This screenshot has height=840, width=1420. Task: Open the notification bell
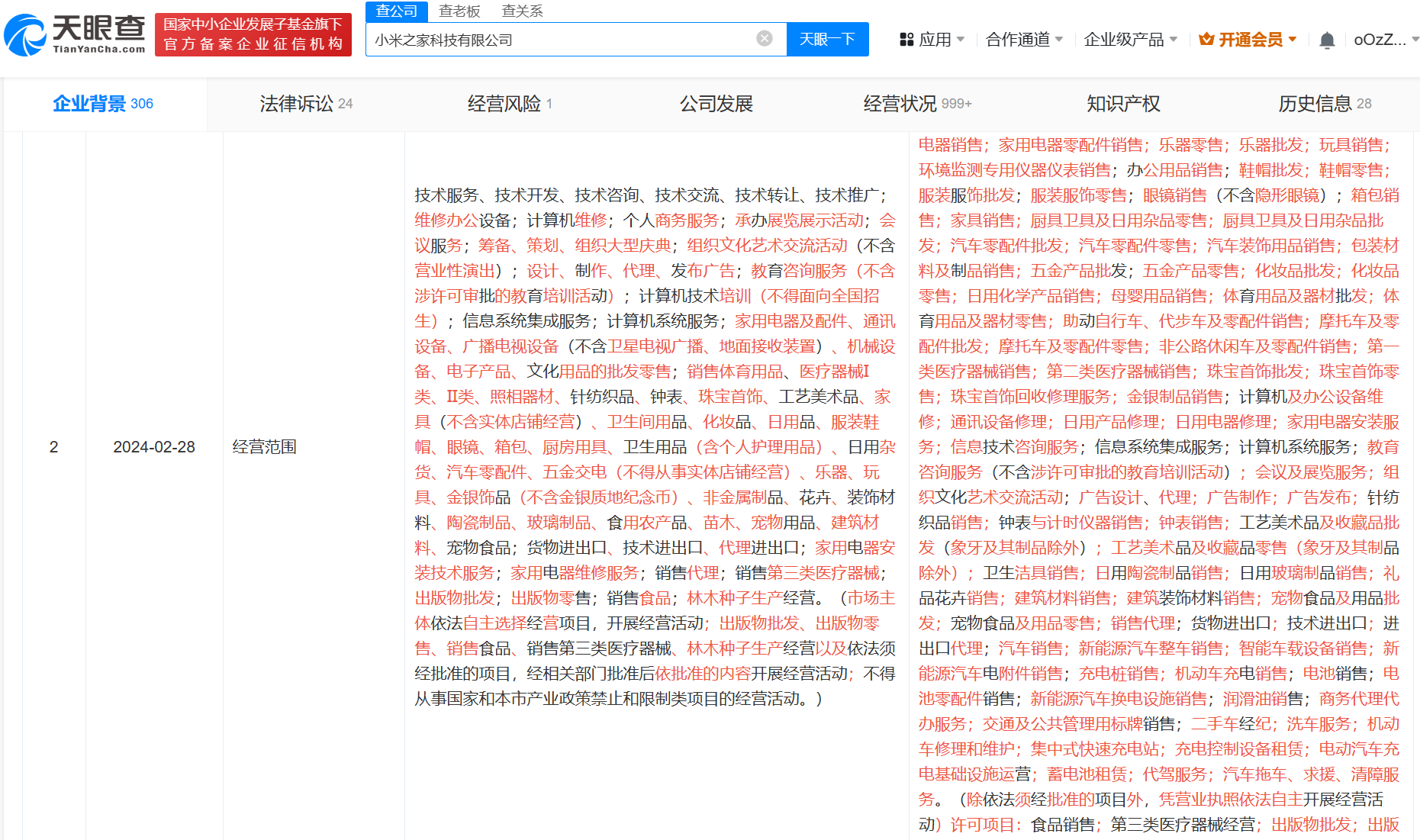tap(1327, 40)
